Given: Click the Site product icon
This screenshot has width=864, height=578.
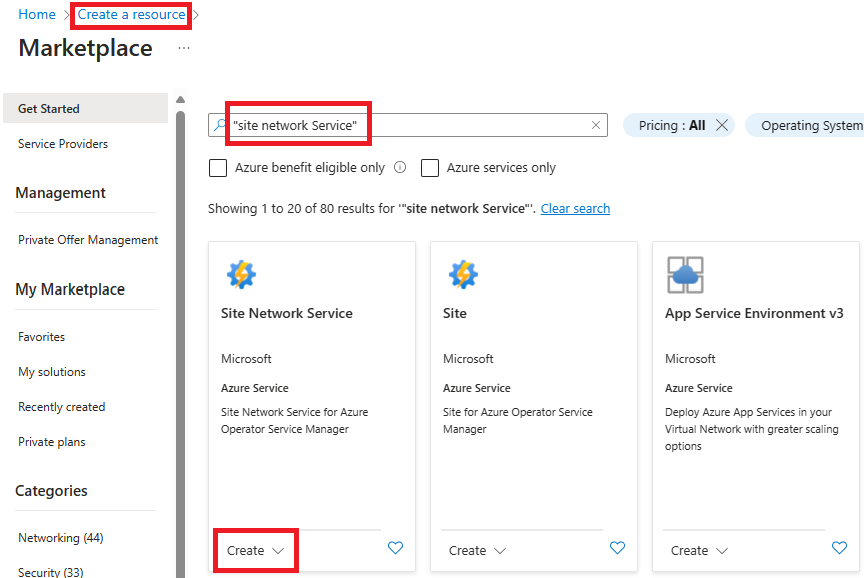Looking at the screenshot, I should (x=462, y=272).
